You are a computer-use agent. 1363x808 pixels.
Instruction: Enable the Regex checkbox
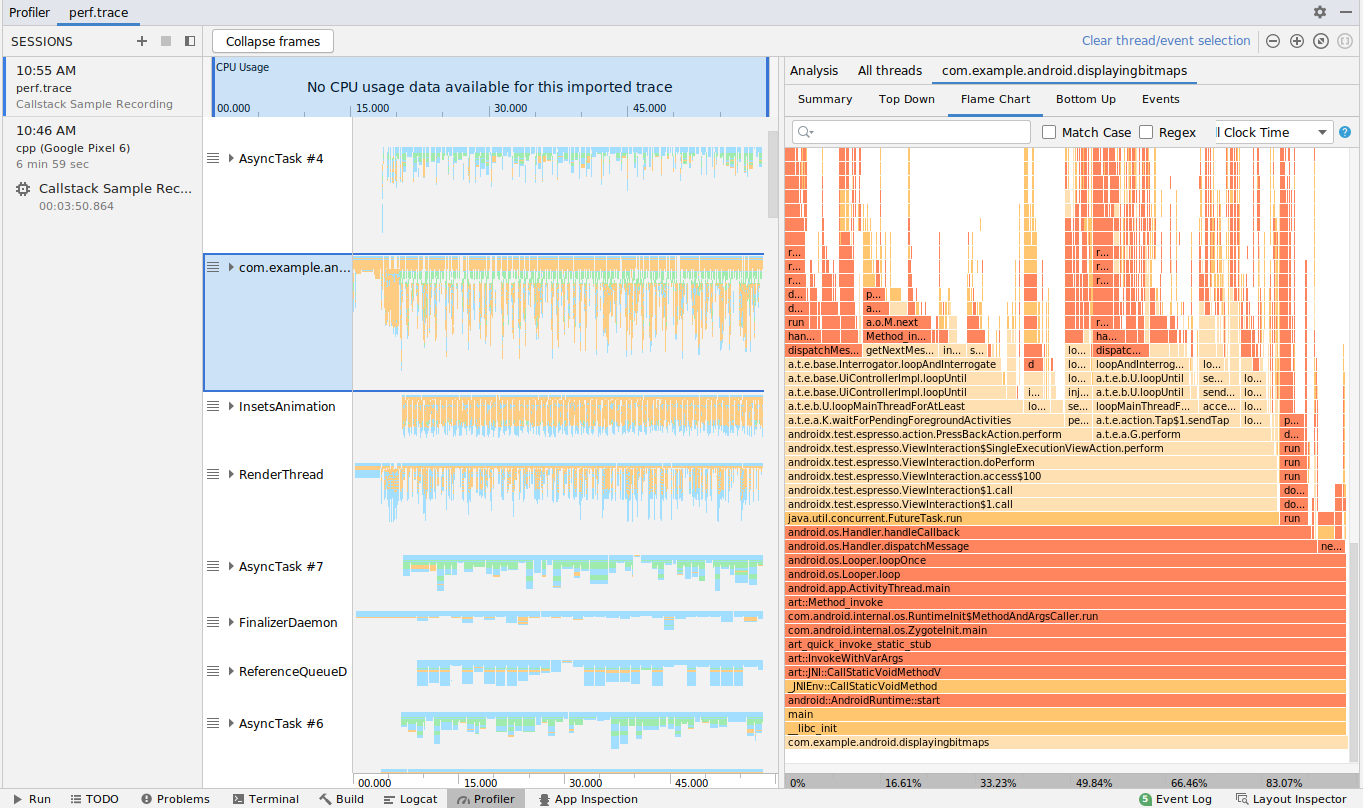pos(1146,132)
